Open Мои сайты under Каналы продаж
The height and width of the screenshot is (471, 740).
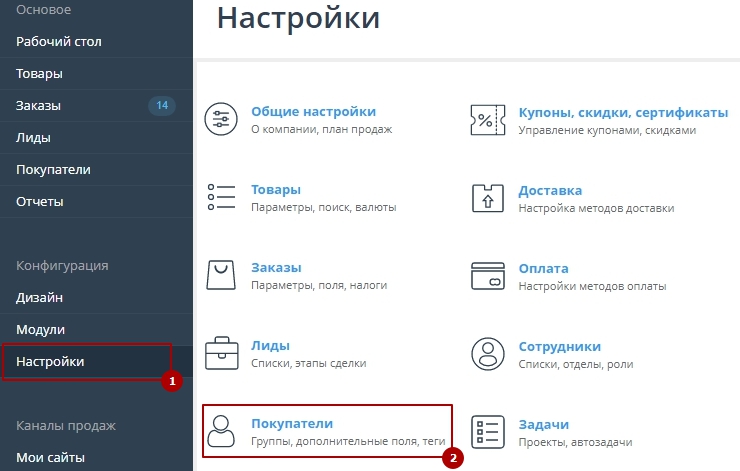[50, 457]
